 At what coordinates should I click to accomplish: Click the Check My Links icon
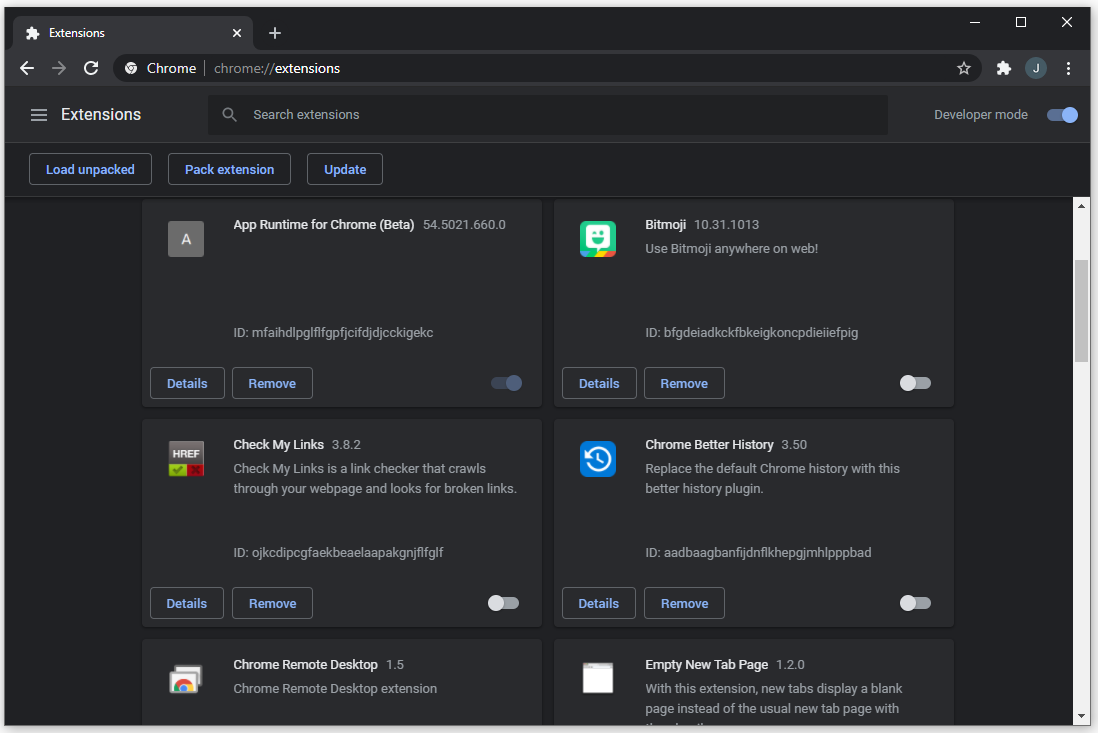click(x=186, y=459)
